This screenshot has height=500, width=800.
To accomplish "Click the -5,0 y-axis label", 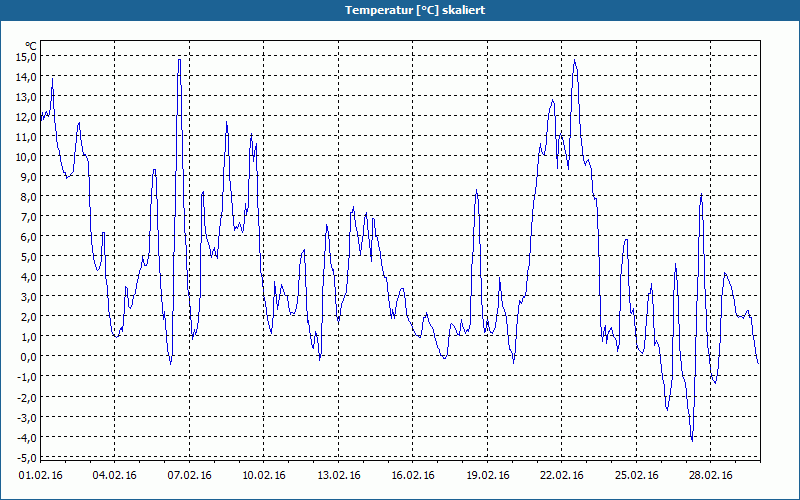I will tap(27, 457).
